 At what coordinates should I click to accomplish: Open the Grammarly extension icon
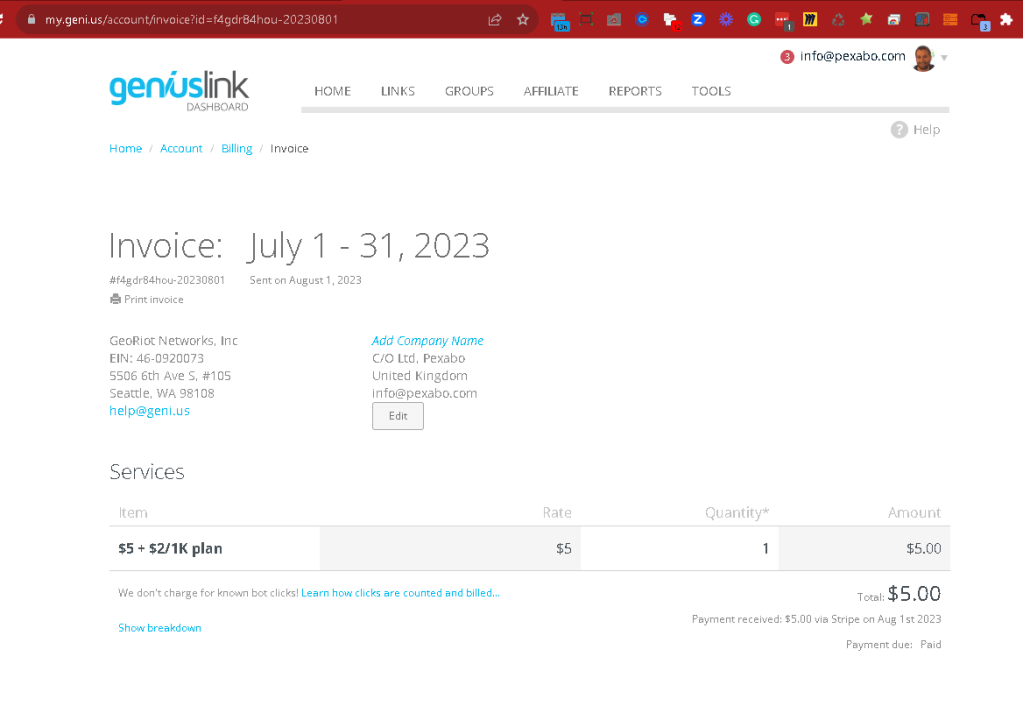pyautogui.click(x=754, y=20)
